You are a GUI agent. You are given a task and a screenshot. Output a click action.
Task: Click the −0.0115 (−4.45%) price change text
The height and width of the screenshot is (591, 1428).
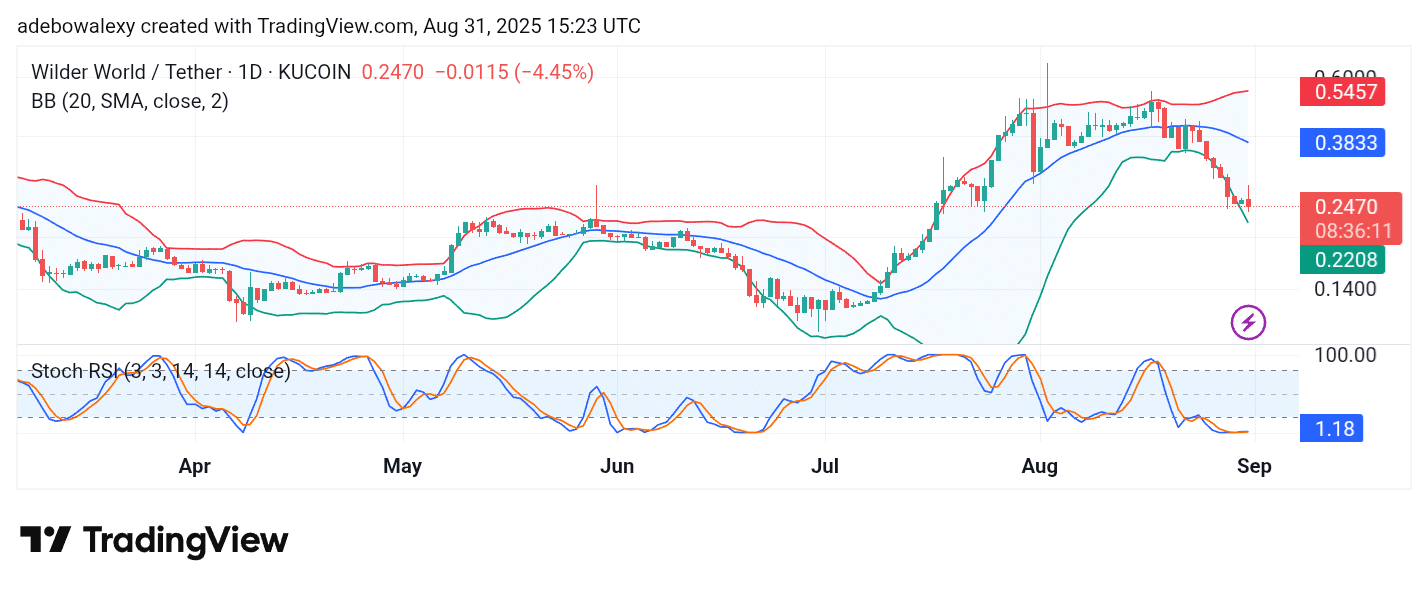tap(513, 72)
